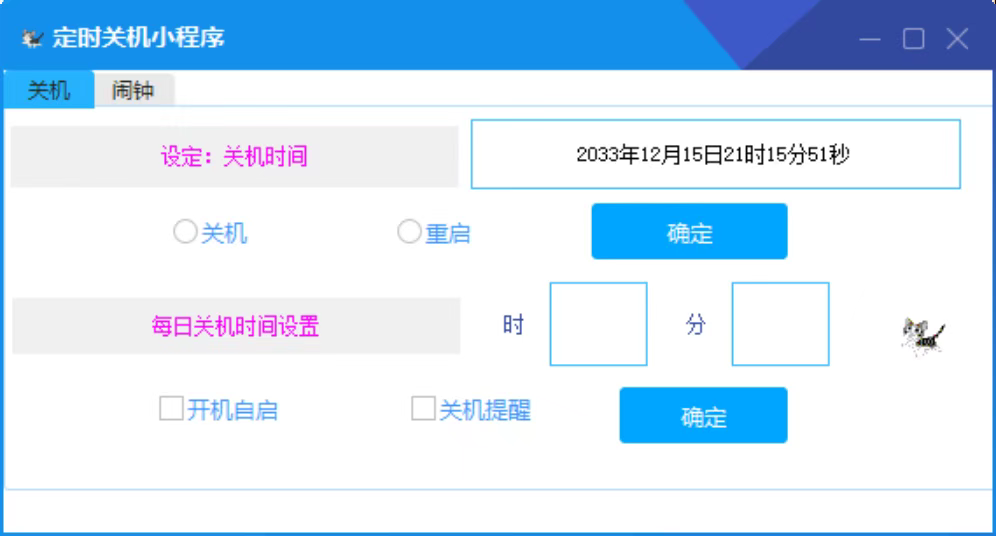The width and height of the screenshot is (996, 536).
Task: Click the app icon in the title bar
Action: (33, 39)
